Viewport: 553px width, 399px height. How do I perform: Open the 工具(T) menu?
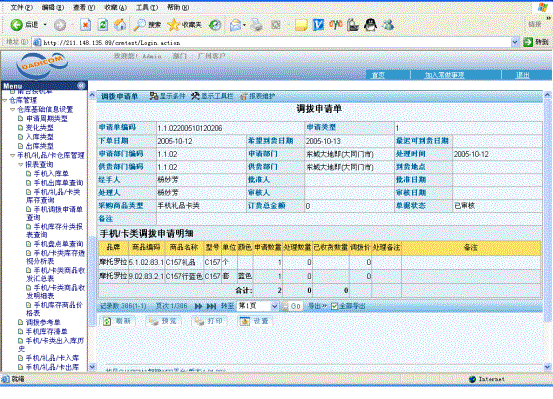click(147, 7)
